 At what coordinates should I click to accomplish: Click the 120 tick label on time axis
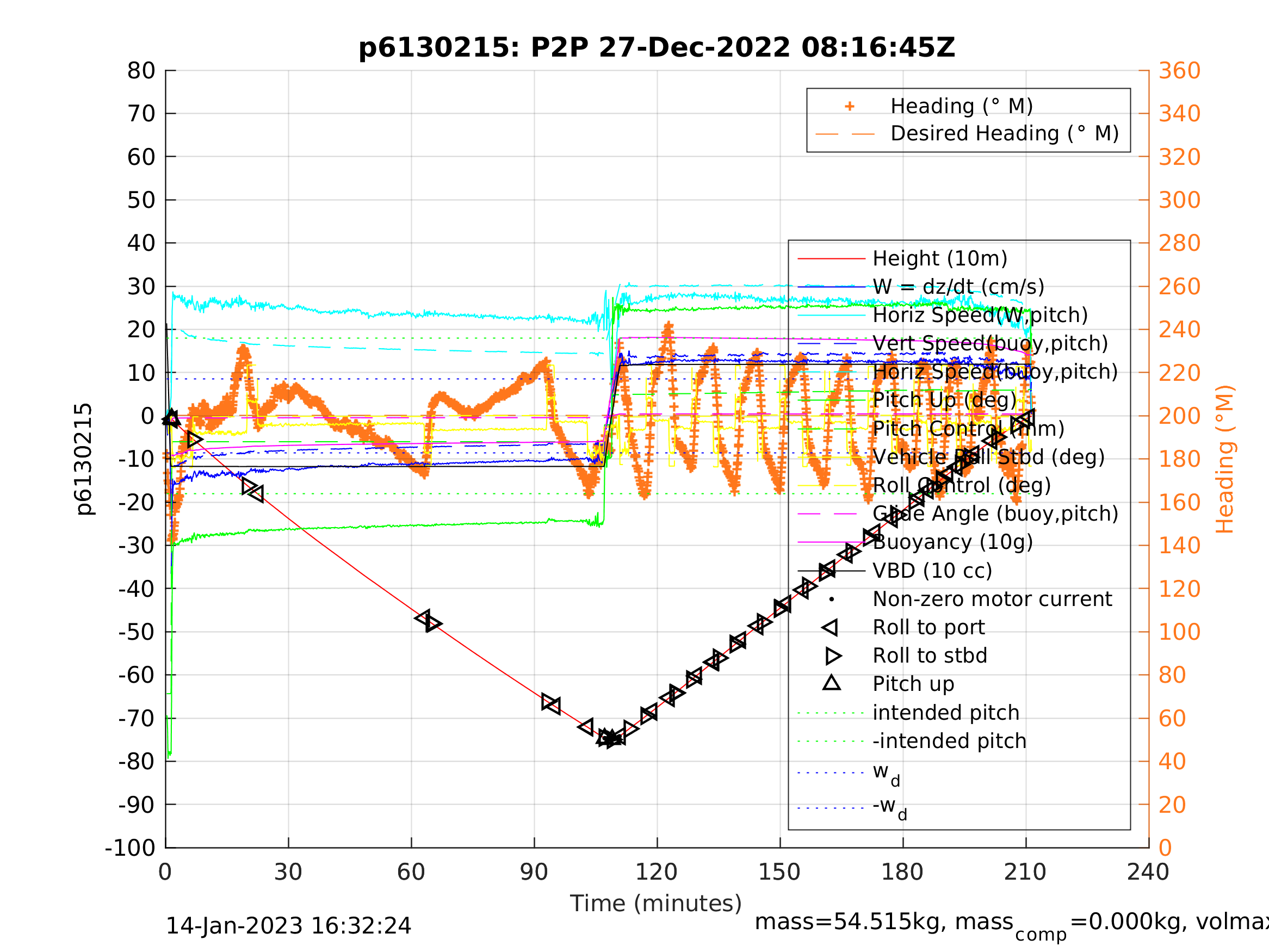tap(657, 872)
